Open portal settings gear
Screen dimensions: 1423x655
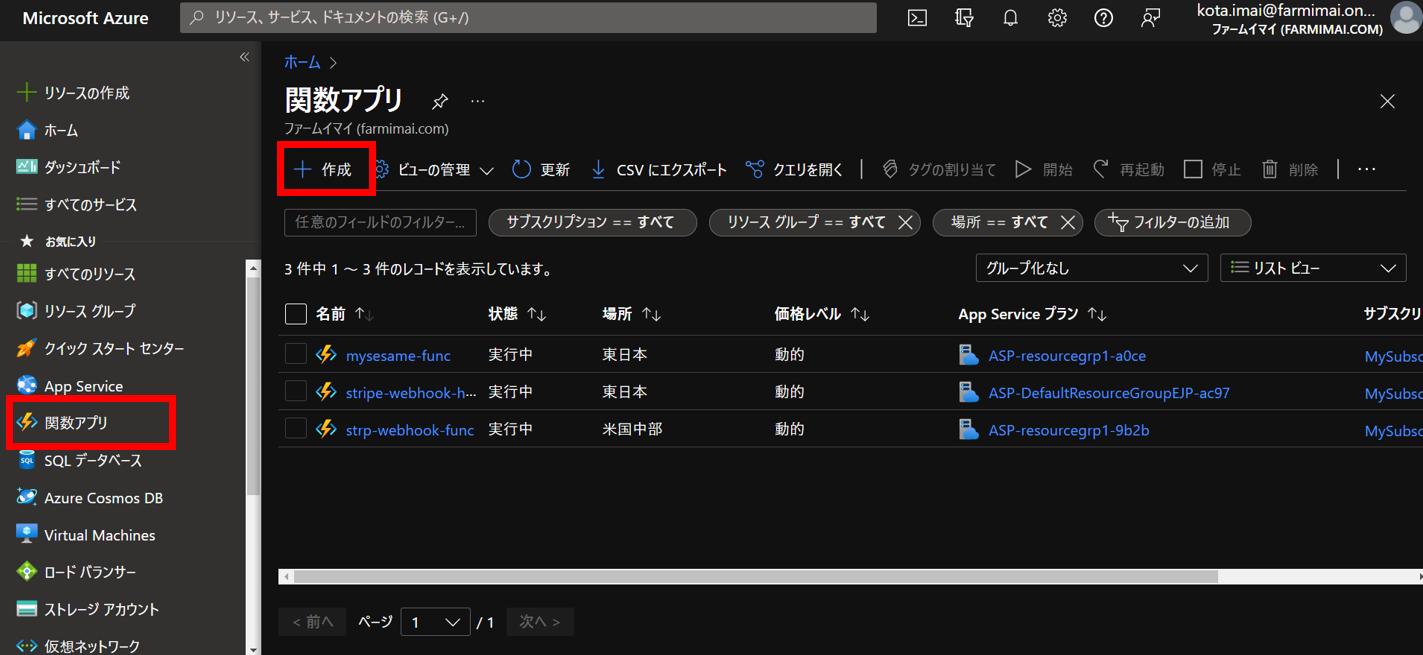[x=1057, y=18]
